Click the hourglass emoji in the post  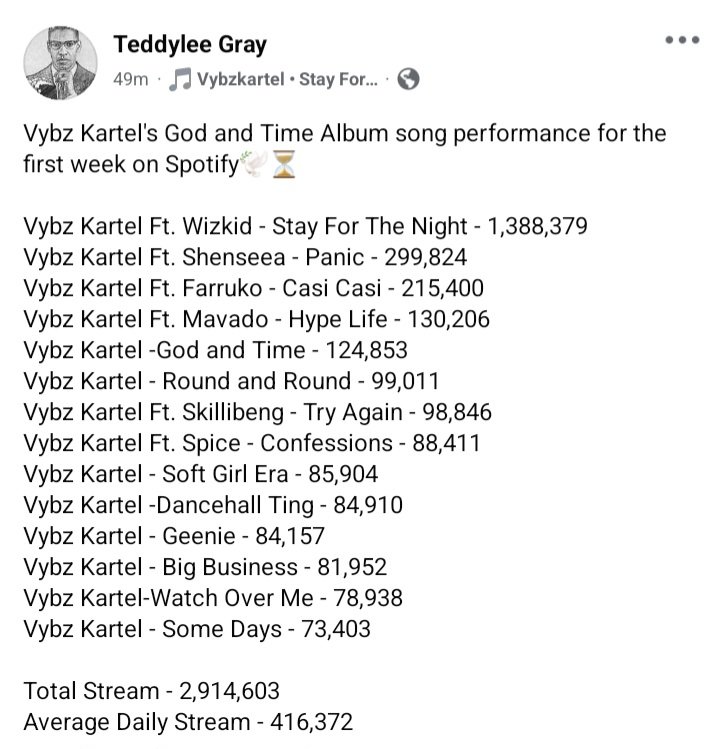tap(284, 164)
